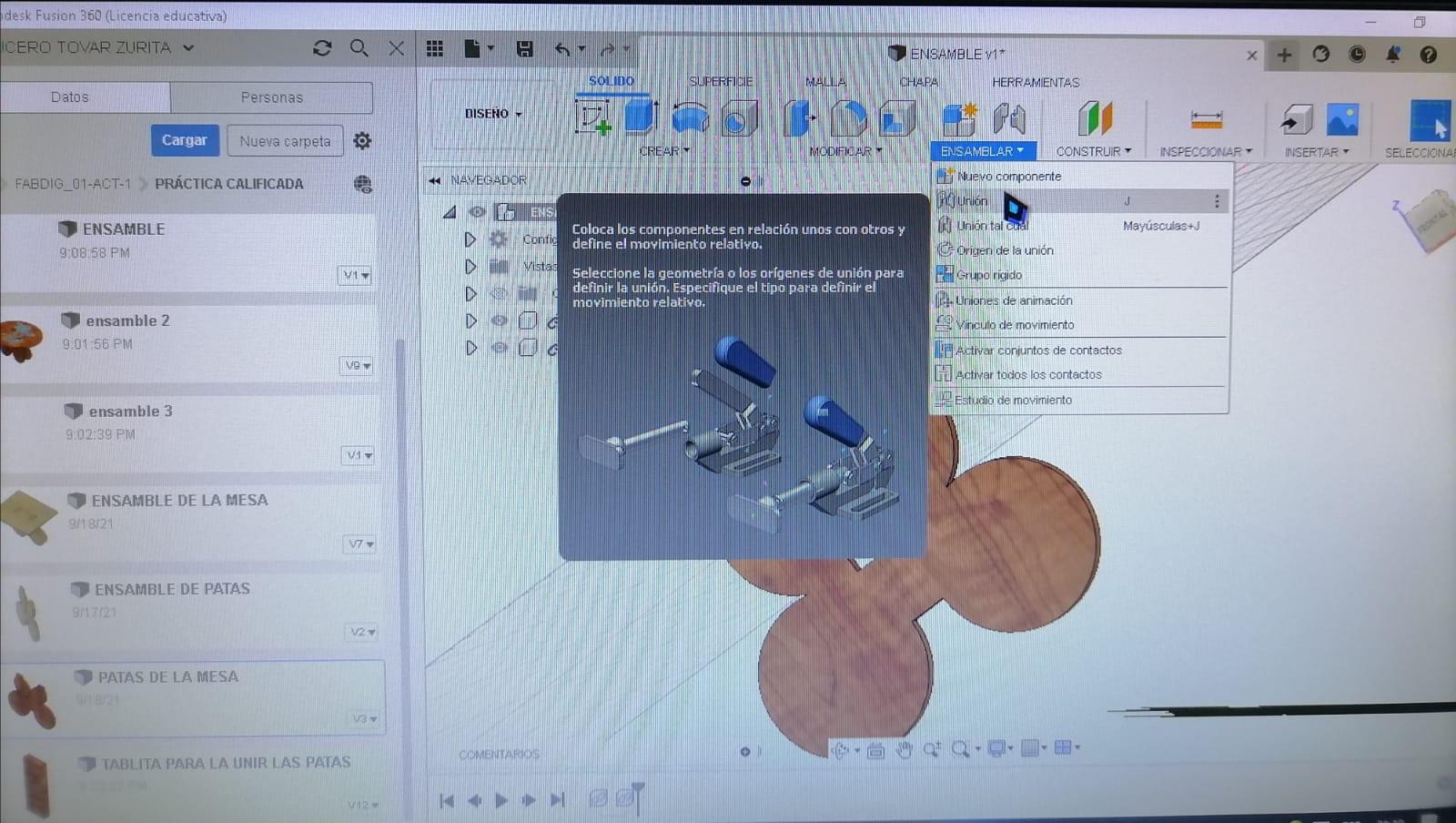Select the Create Sketch tool icon
Screen dimensions: 1456x823
tap(593, 118)
